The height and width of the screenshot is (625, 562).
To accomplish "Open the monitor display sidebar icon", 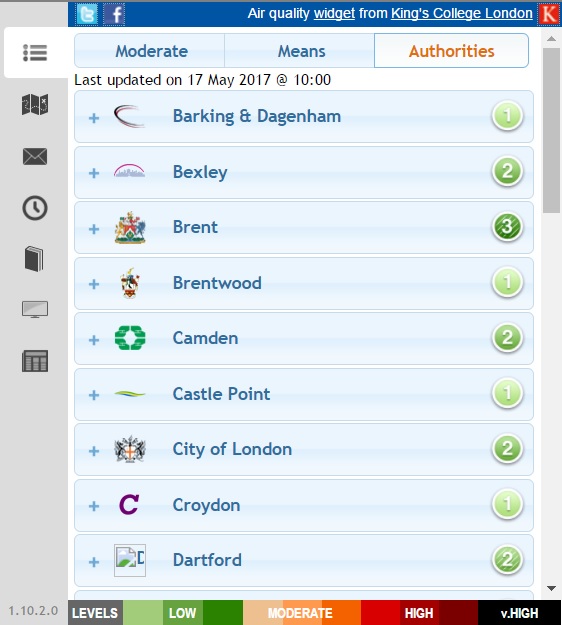I will pyautogui.click(x=35, y=310).
